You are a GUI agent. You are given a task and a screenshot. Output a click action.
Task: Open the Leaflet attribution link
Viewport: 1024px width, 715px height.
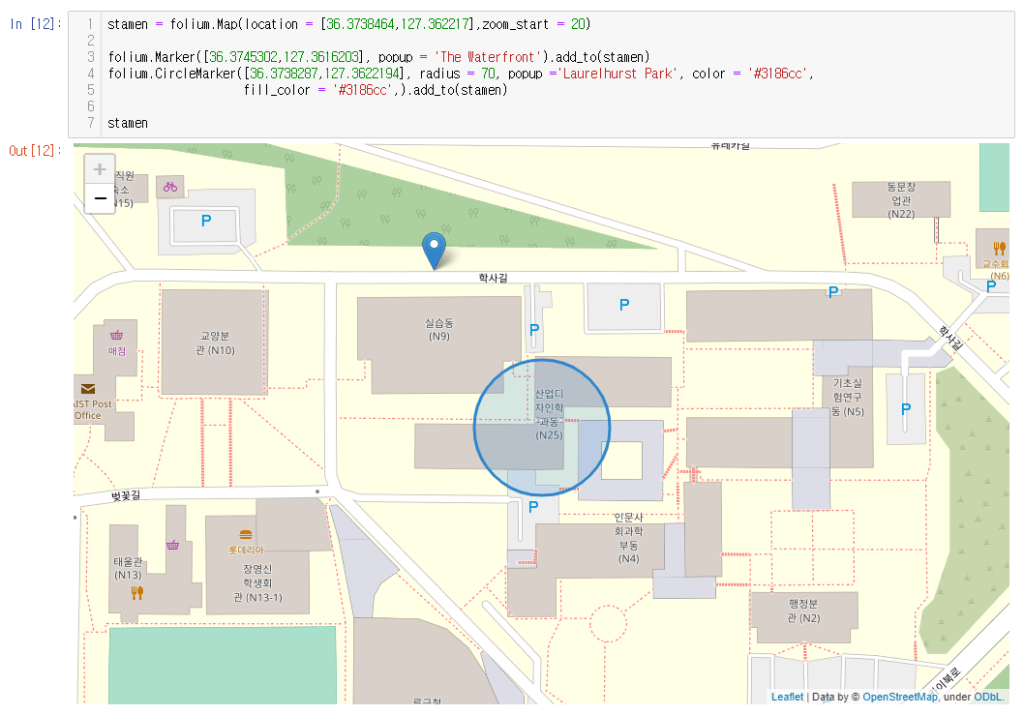point(787,697)
